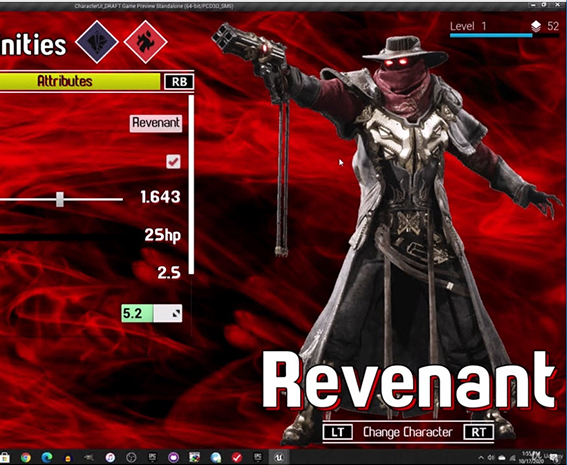Click the stacked layers icon beside 52
The width and height of the screenshot is (567, 465).
[536, 26]
